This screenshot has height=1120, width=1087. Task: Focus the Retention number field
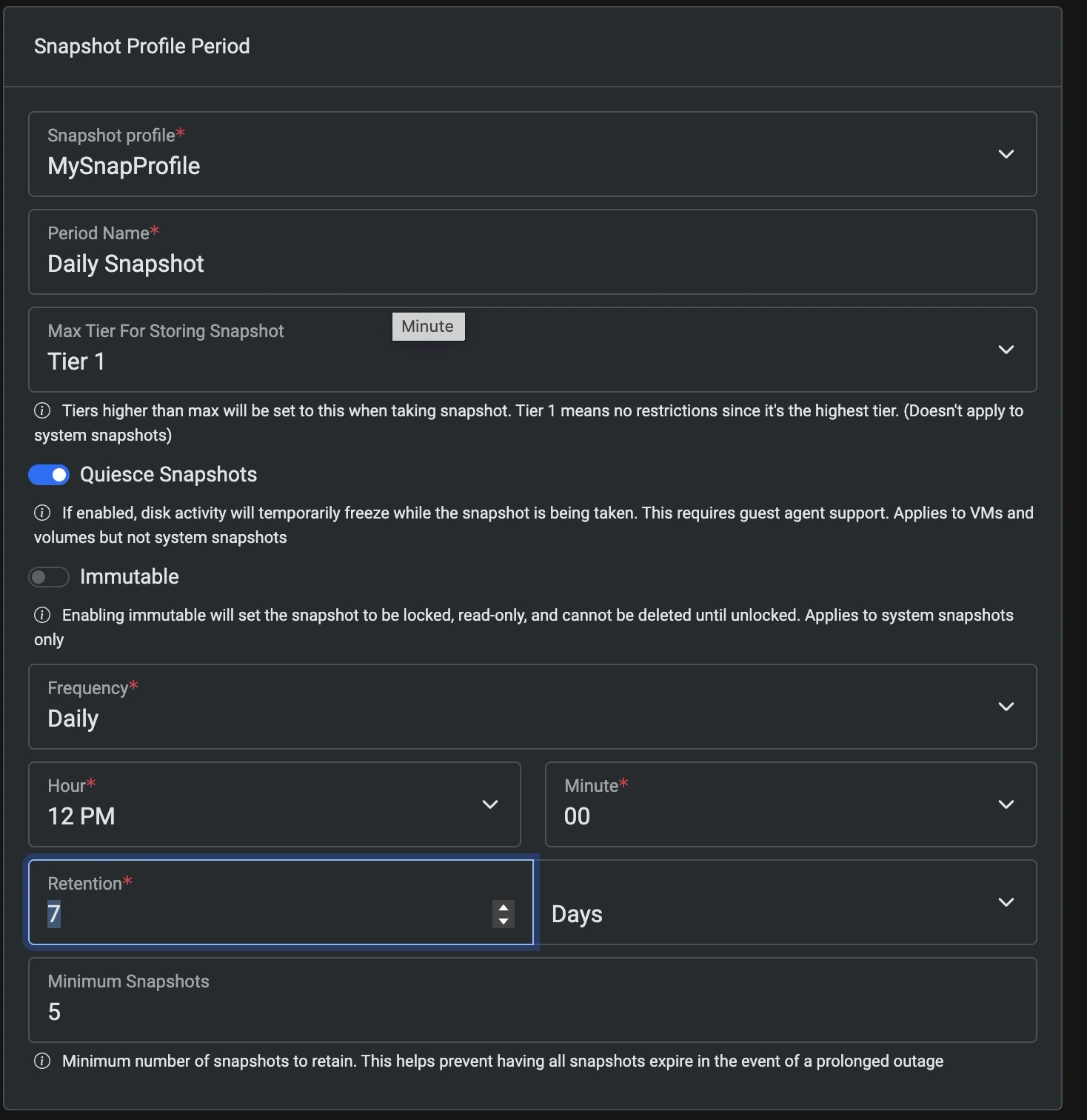(x=259, y=913)
